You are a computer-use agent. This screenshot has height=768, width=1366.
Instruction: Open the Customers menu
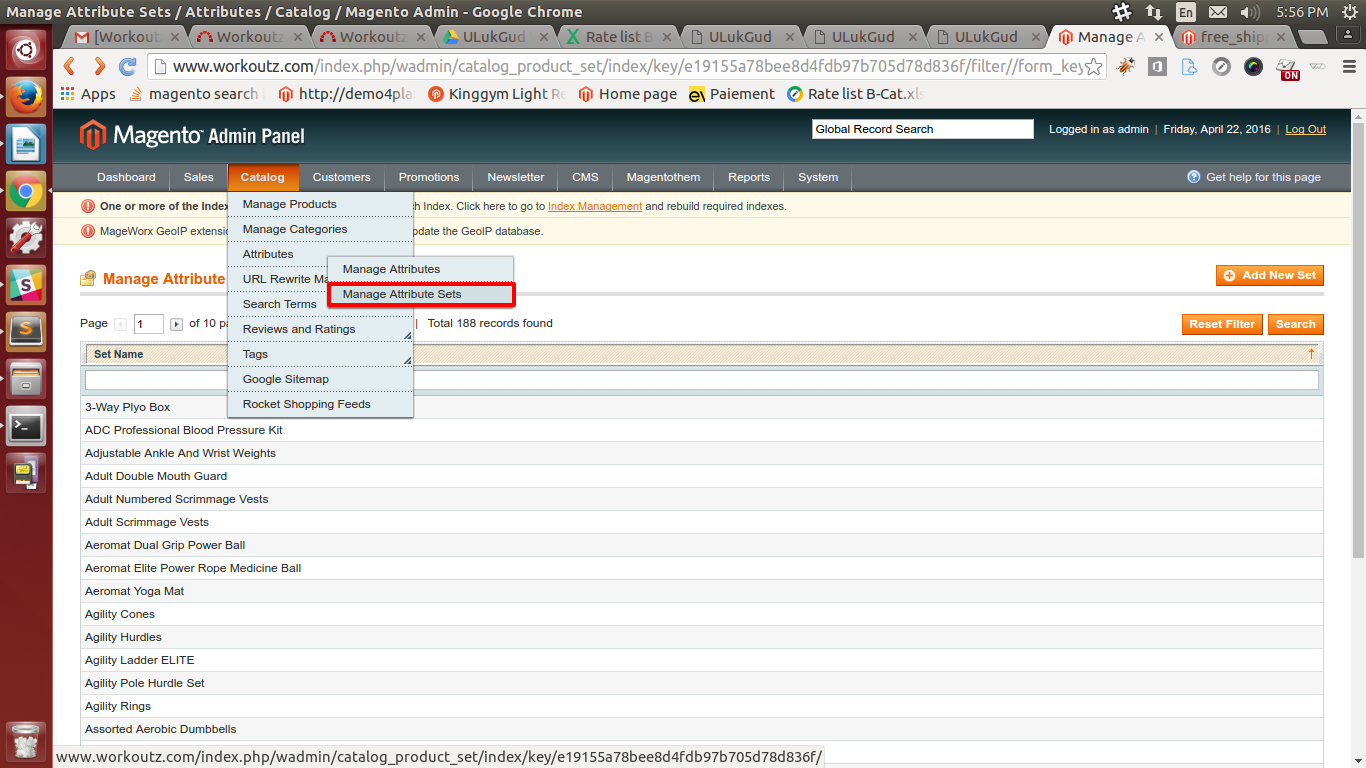(x=342, y=177)
